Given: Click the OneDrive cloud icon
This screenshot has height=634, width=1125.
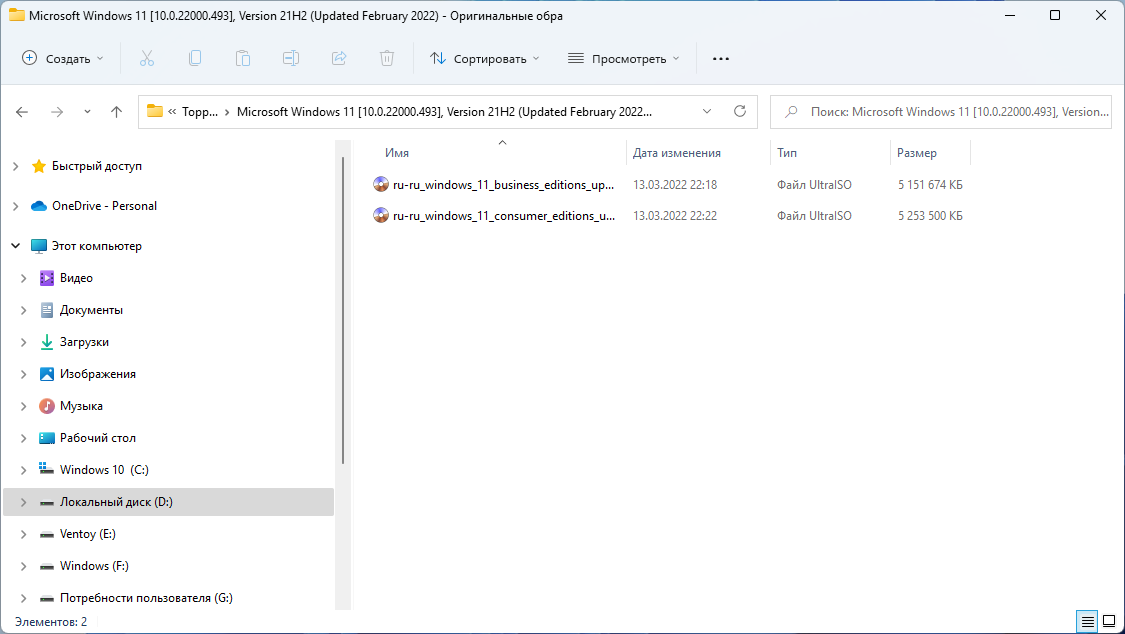Looking at the screenshot, I should click(39, 206).
